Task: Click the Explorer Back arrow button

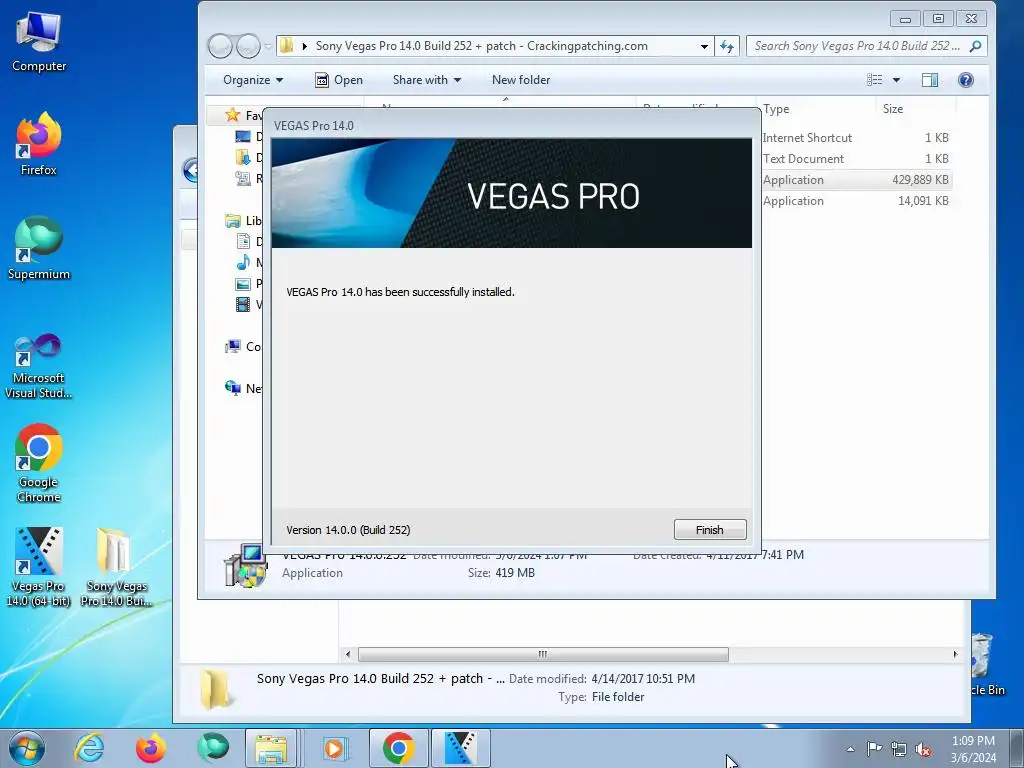Action: click(220, 46)
